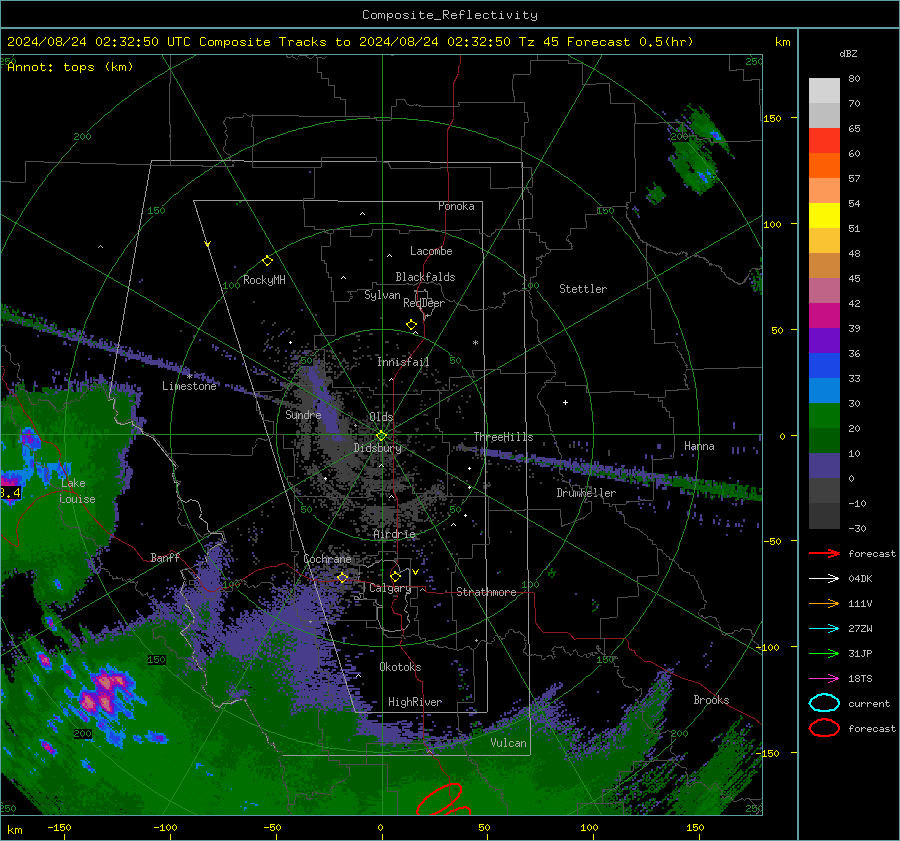Click the Sundre city label

pos(303,414)
